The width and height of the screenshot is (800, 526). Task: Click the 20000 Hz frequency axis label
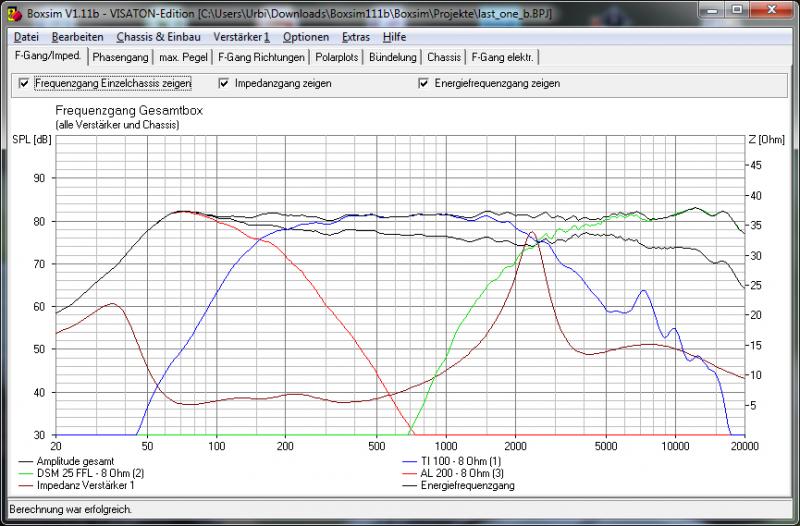tap(745, 446)
